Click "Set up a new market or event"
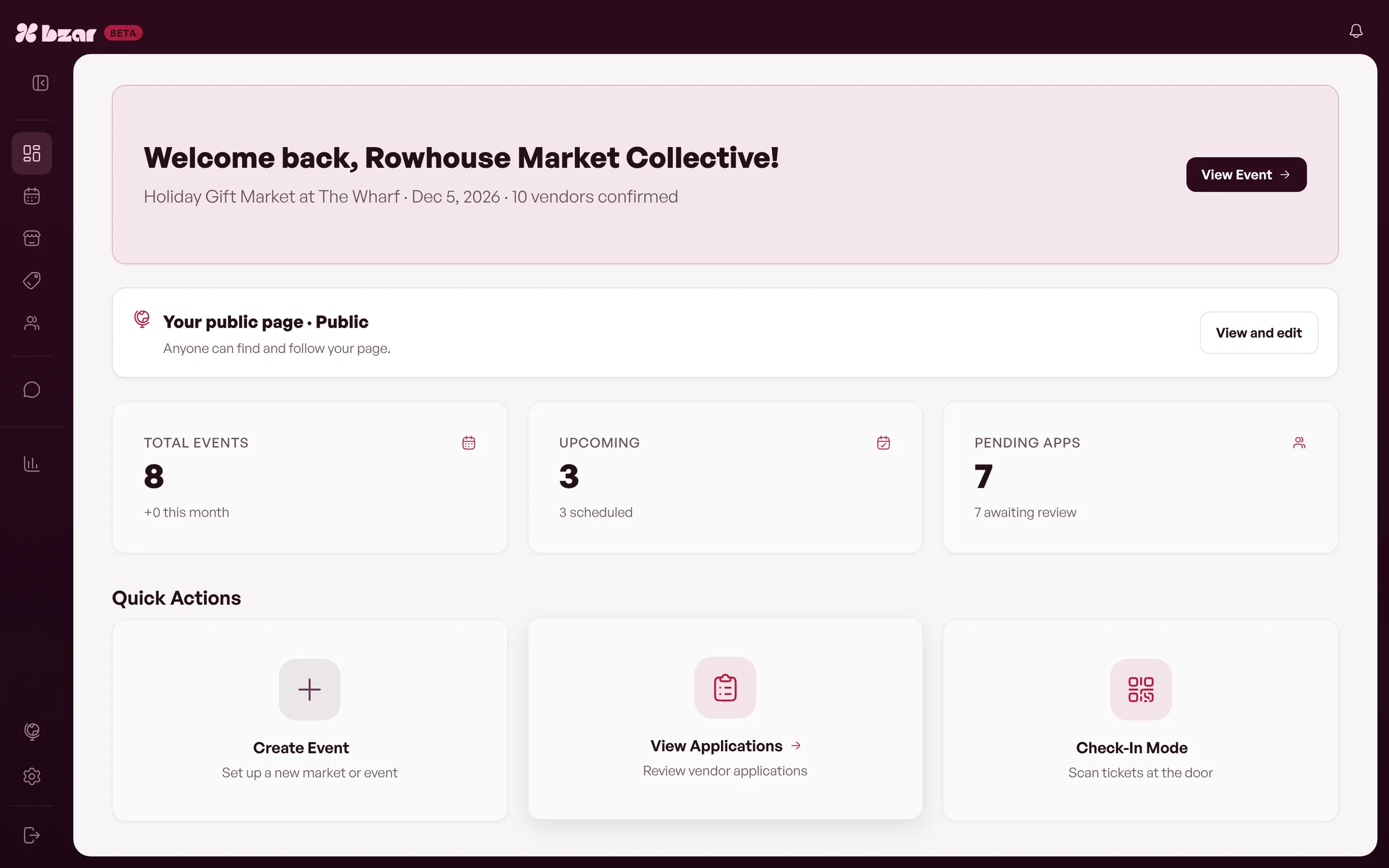Image resolution: width=1389 pixels, height=868 pixels. coord(310,773)
